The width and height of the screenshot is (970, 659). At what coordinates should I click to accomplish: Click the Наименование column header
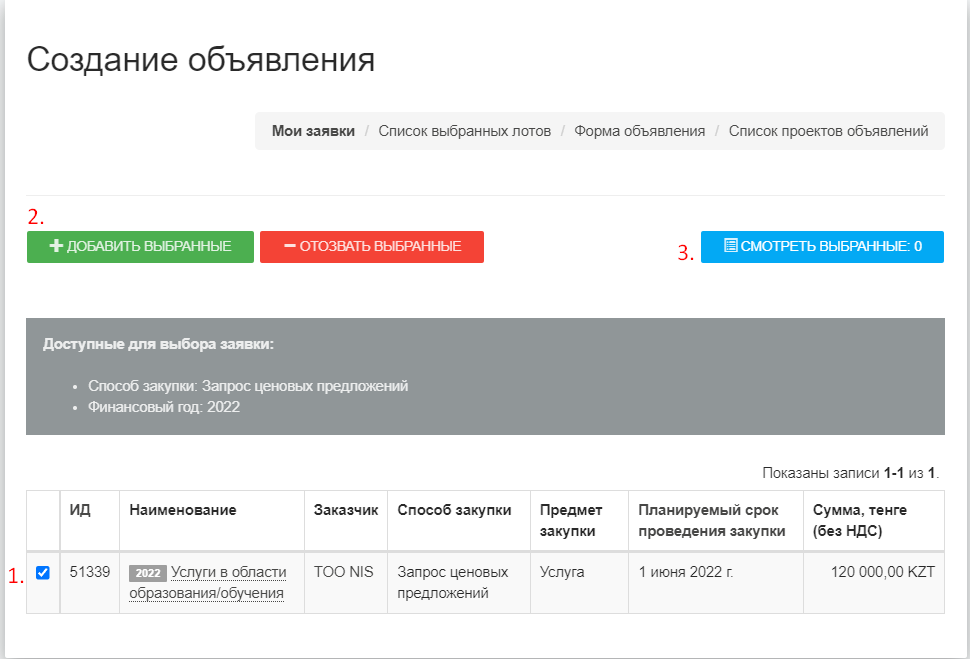(183, 510)
